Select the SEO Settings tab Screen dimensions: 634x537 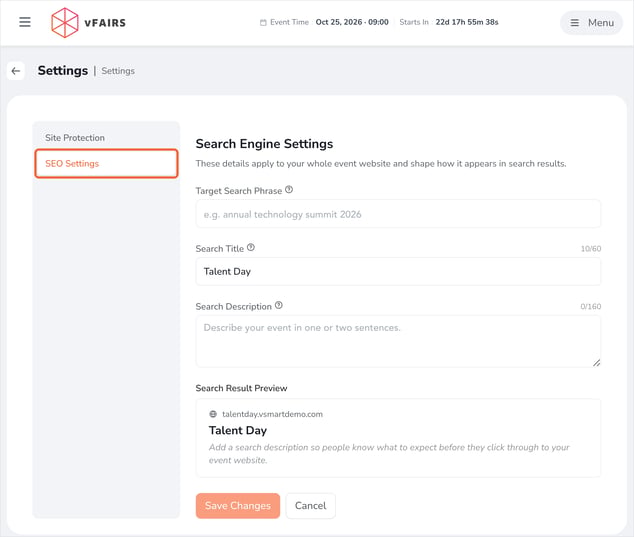[106, 163]
